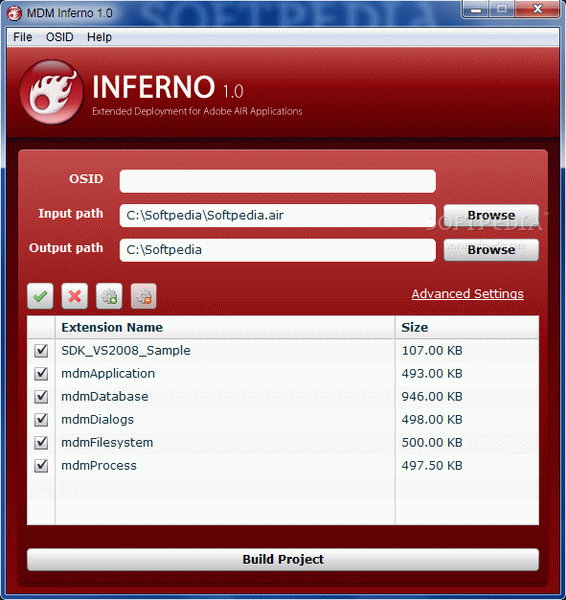Screen dimensions: 566x600
Task: Click the add extension gear icon
Action: coord(109,296)
